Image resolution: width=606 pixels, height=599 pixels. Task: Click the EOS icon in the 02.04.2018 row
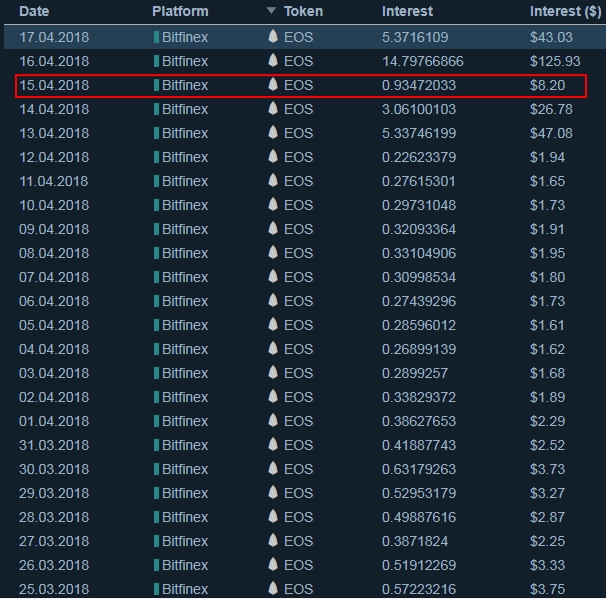273,396
